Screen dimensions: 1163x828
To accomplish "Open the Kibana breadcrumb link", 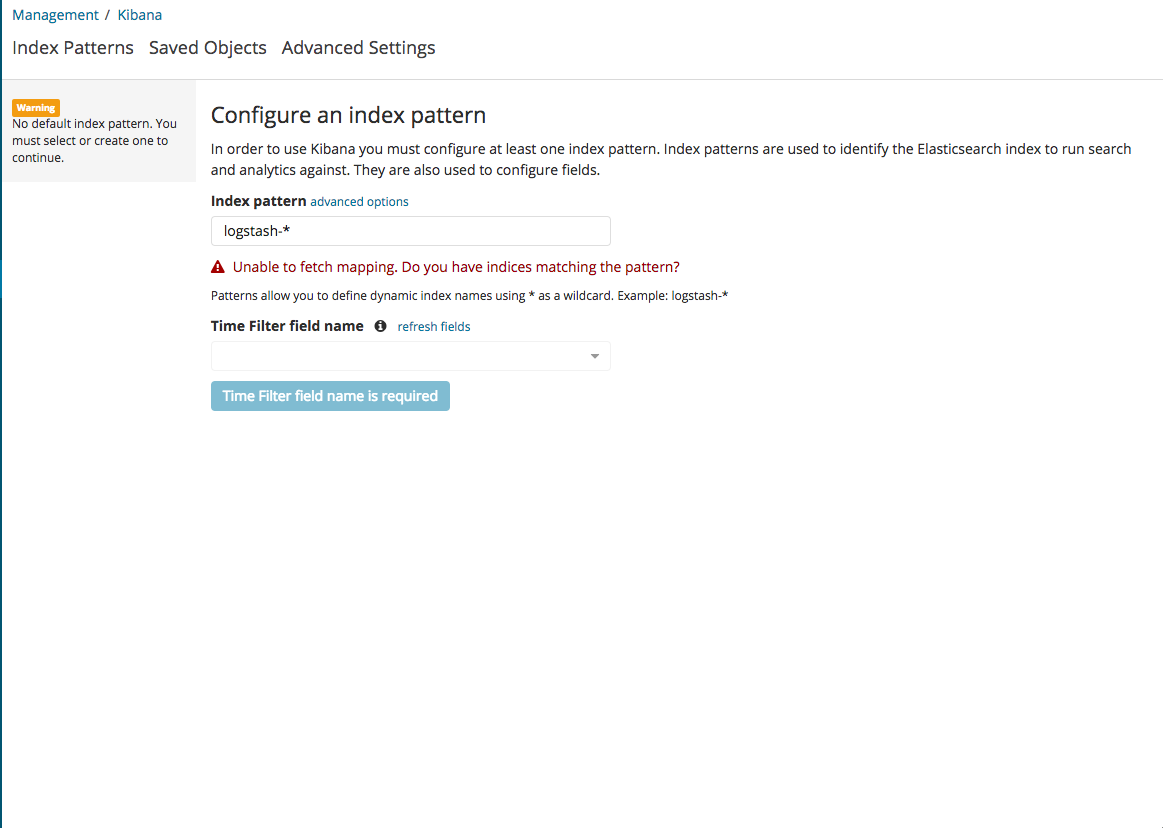I will point(139,15).
